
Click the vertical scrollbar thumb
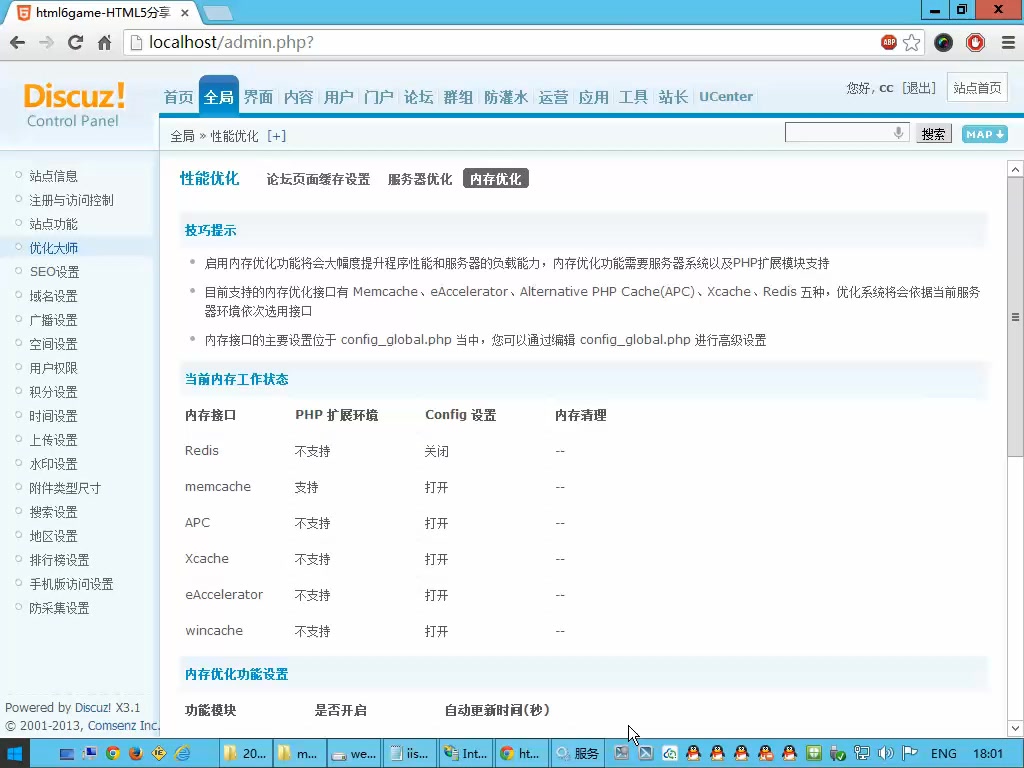1015,317
